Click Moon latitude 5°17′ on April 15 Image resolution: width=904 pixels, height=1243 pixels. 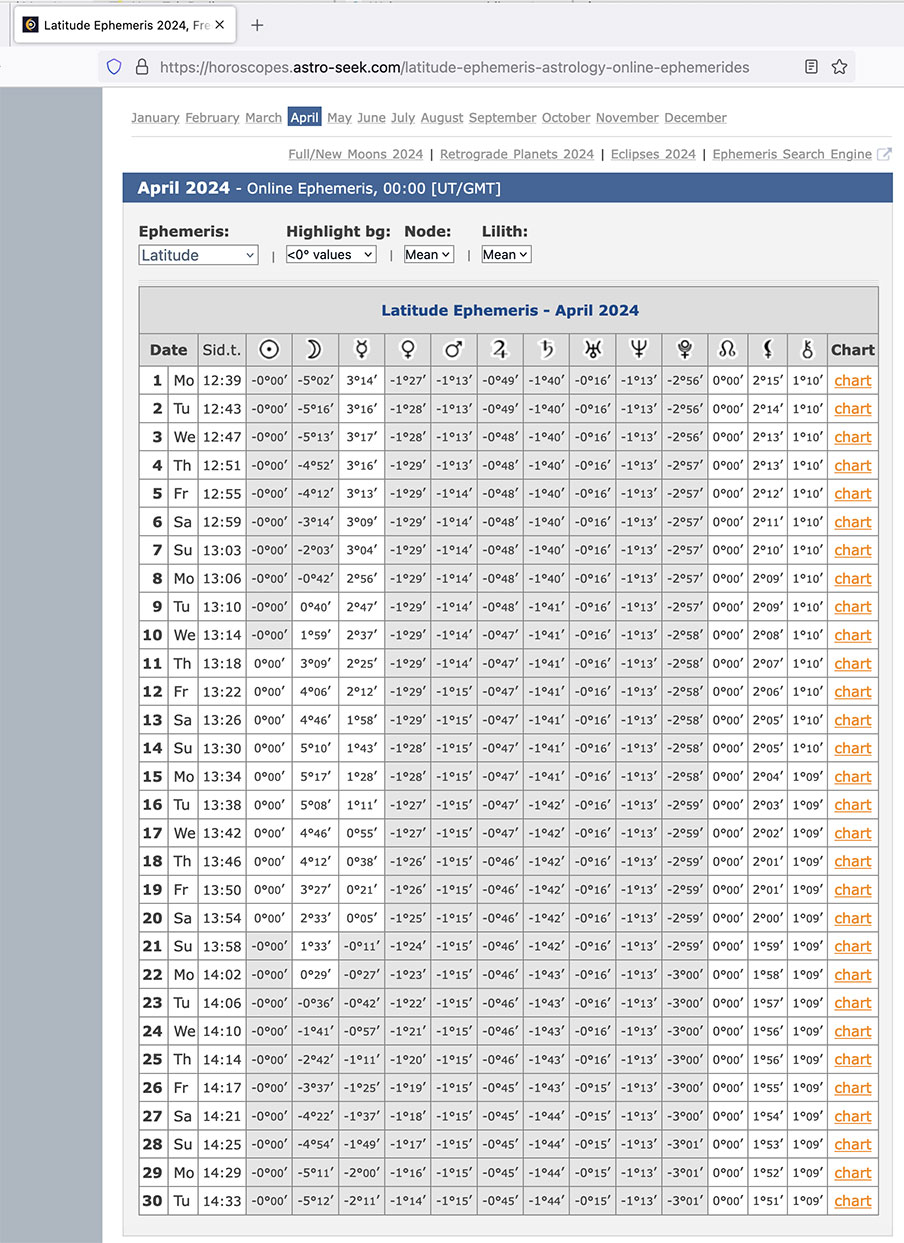coord(315,776)
